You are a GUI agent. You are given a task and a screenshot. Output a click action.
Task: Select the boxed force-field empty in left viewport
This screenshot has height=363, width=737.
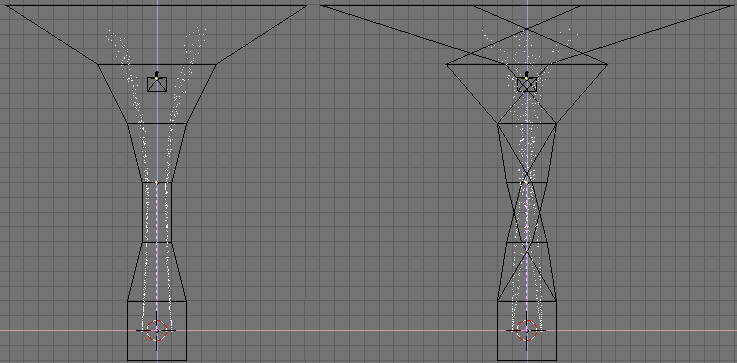157,83
